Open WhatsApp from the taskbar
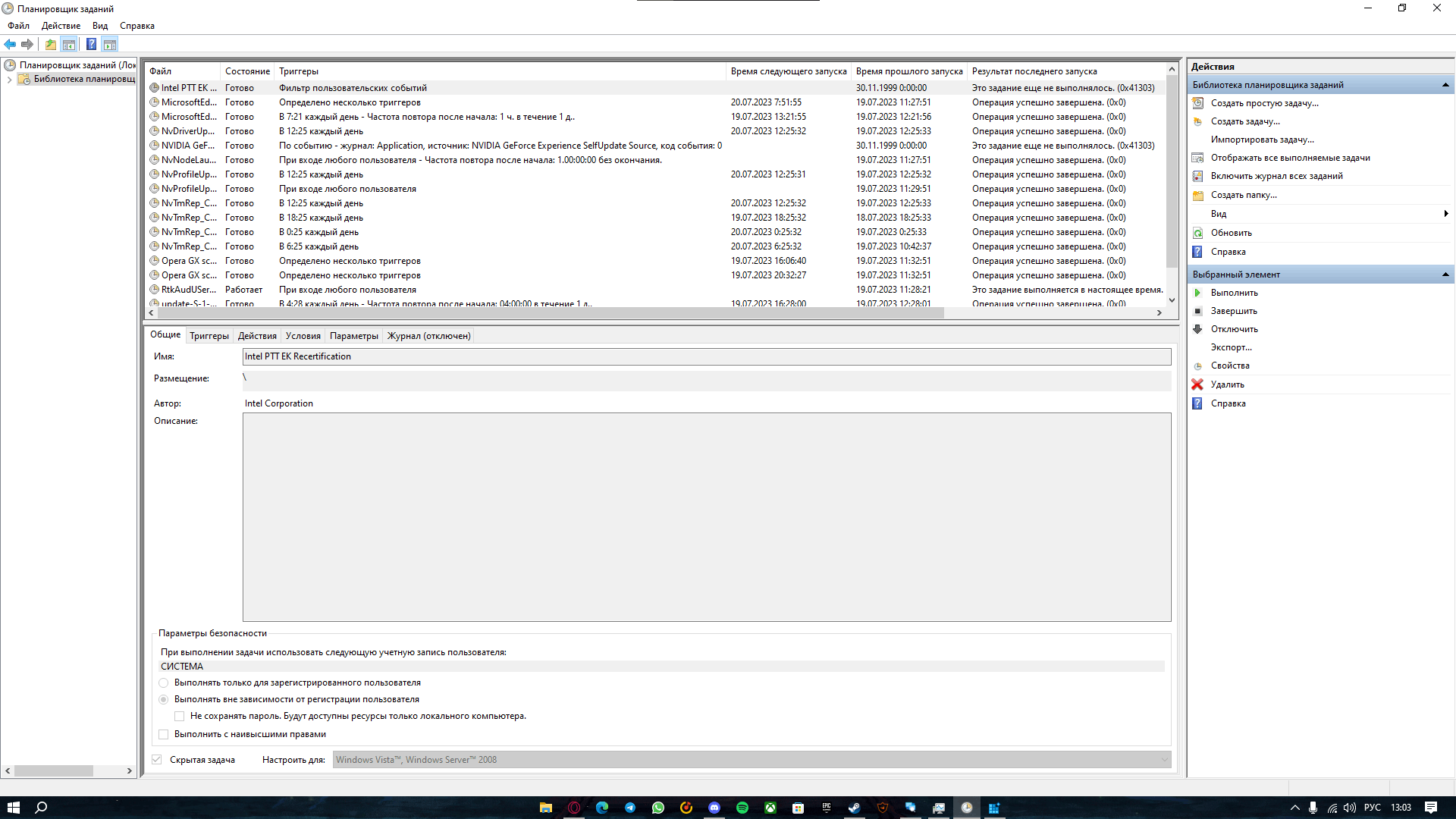 658,808
